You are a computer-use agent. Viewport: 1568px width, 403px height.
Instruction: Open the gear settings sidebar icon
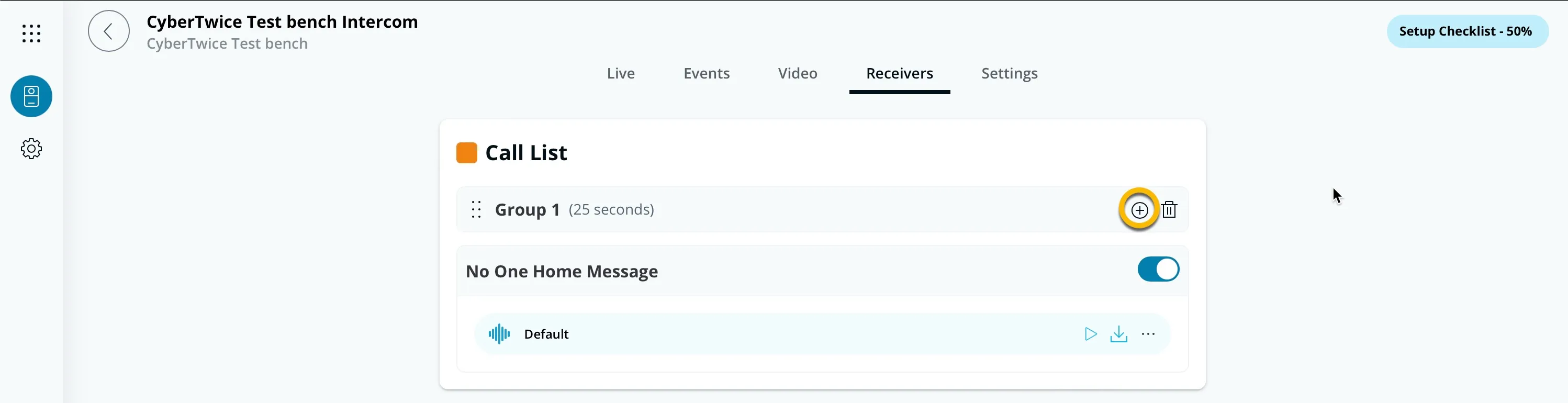coord(31,149)
